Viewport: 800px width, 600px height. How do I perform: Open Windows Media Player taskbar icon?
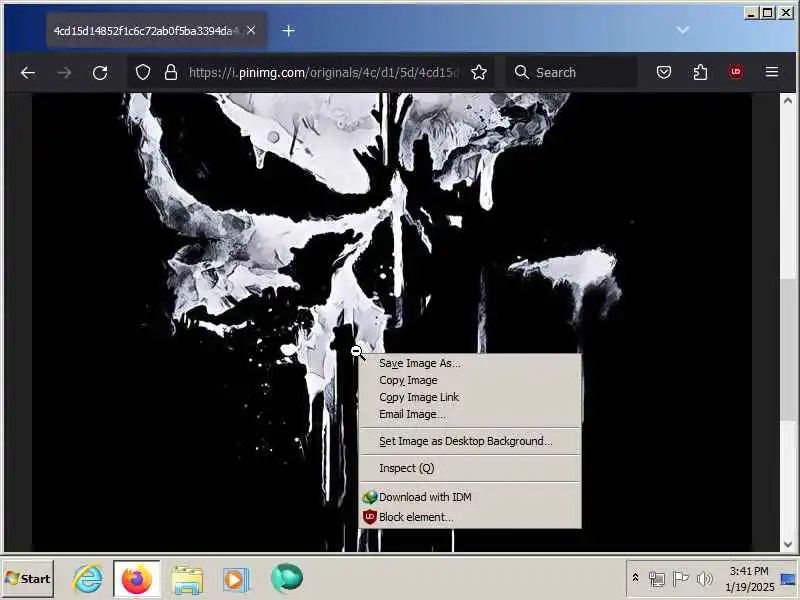pyautogui.click(x=236, y=580)
